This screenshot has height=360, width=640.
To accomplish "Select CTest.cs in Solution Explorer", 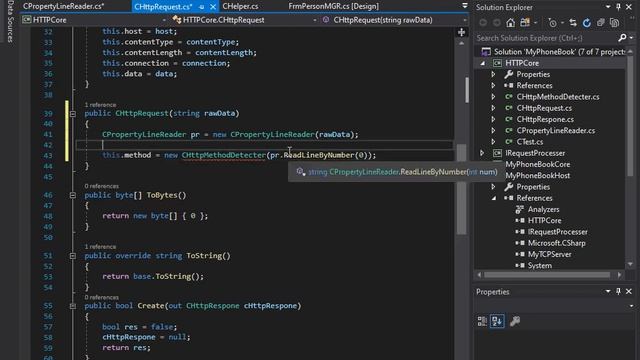I will (x=529, y=142).
